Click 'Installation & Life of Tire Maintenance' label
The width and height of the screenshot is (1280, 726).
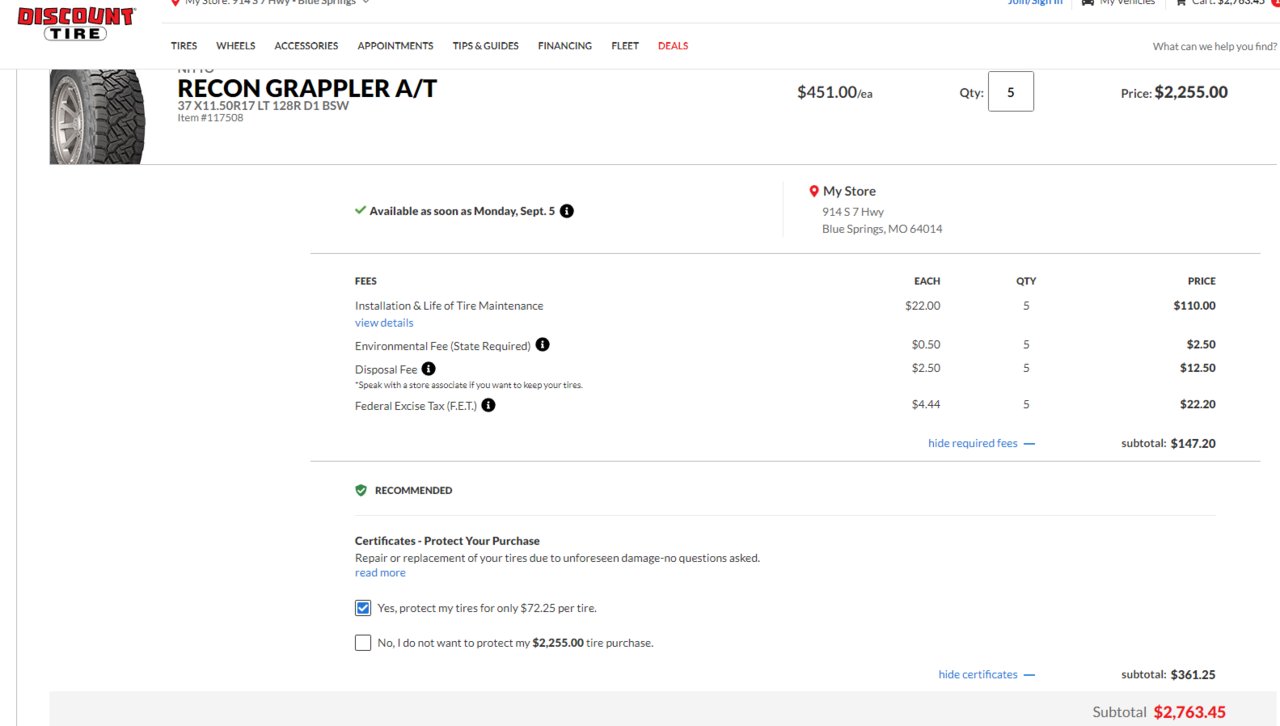point(449,306)
